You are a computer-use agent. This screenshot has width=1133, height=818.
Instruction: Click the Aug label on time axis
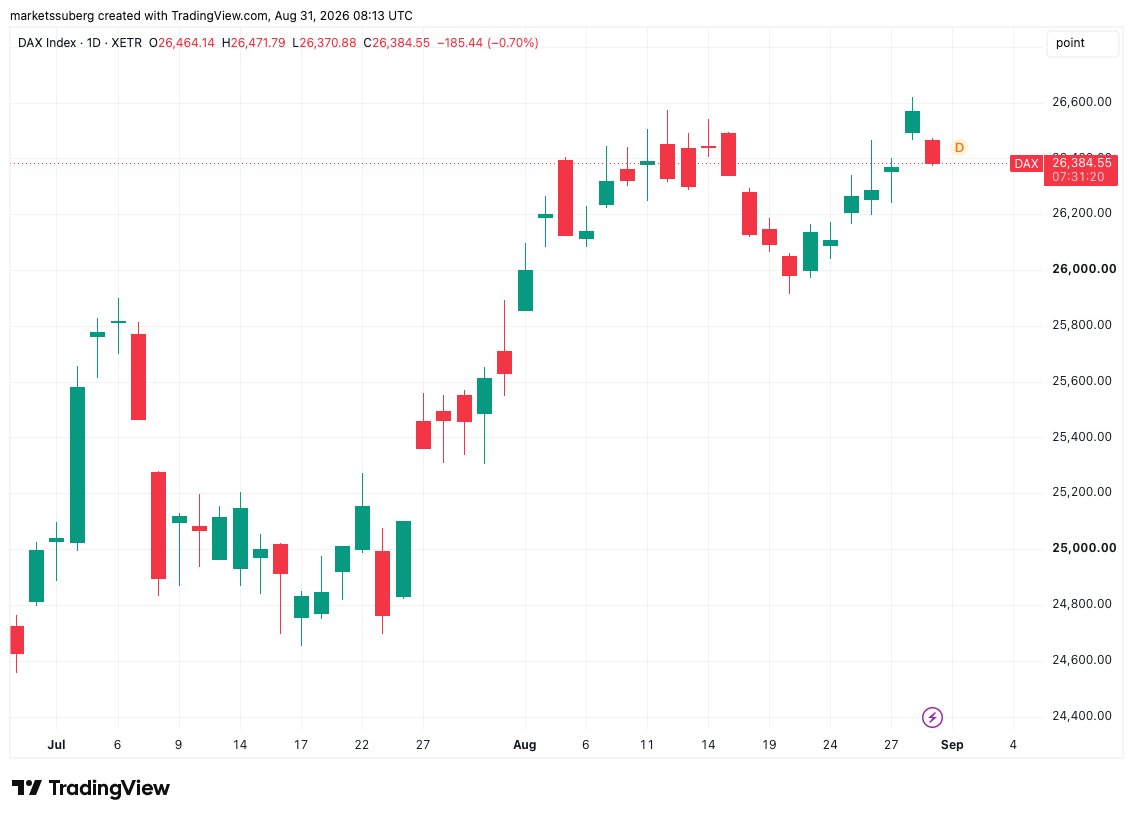click(525, 744)
